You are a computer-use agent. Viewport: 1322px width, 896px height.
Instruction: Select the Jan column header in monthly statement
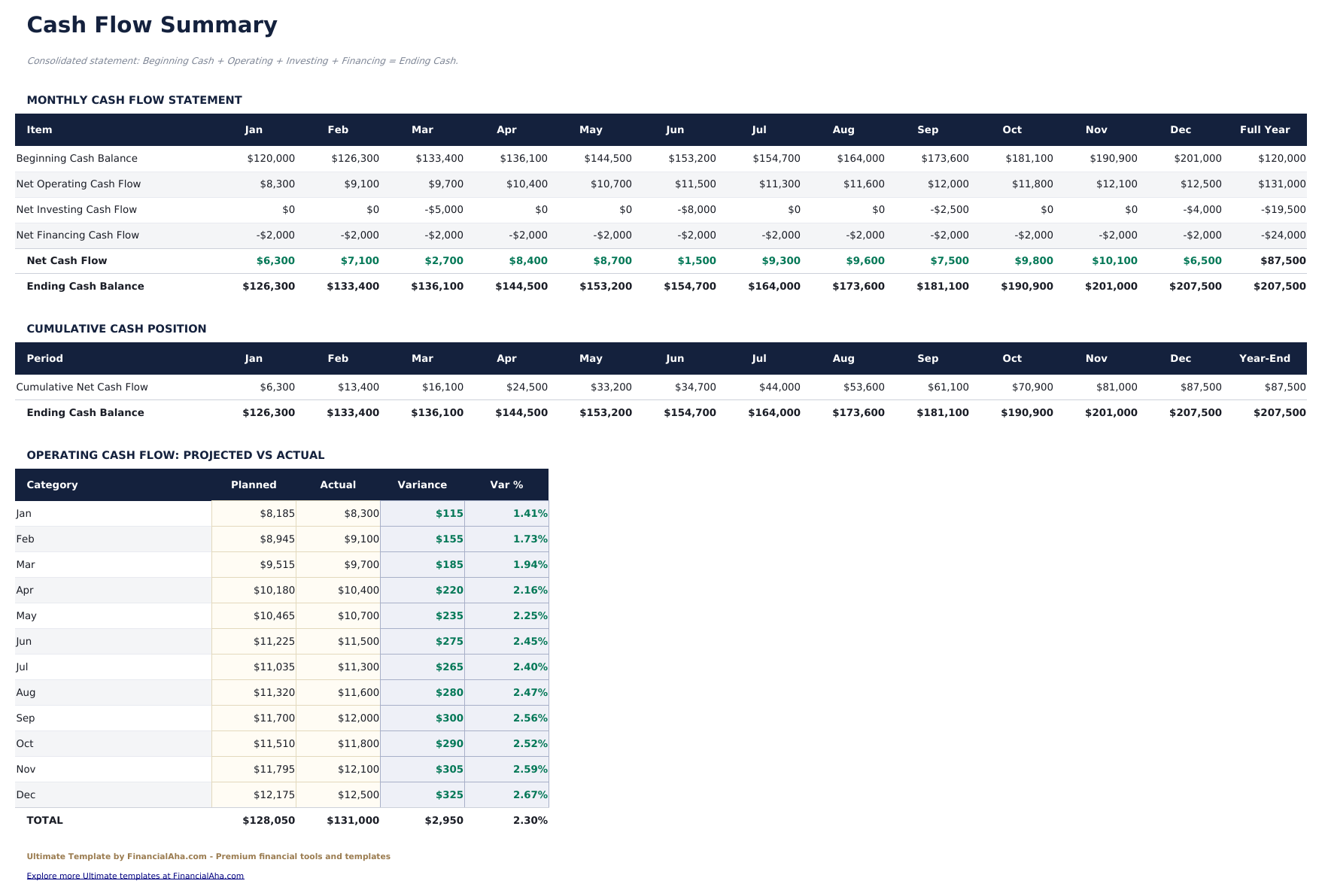pos(253,129)
